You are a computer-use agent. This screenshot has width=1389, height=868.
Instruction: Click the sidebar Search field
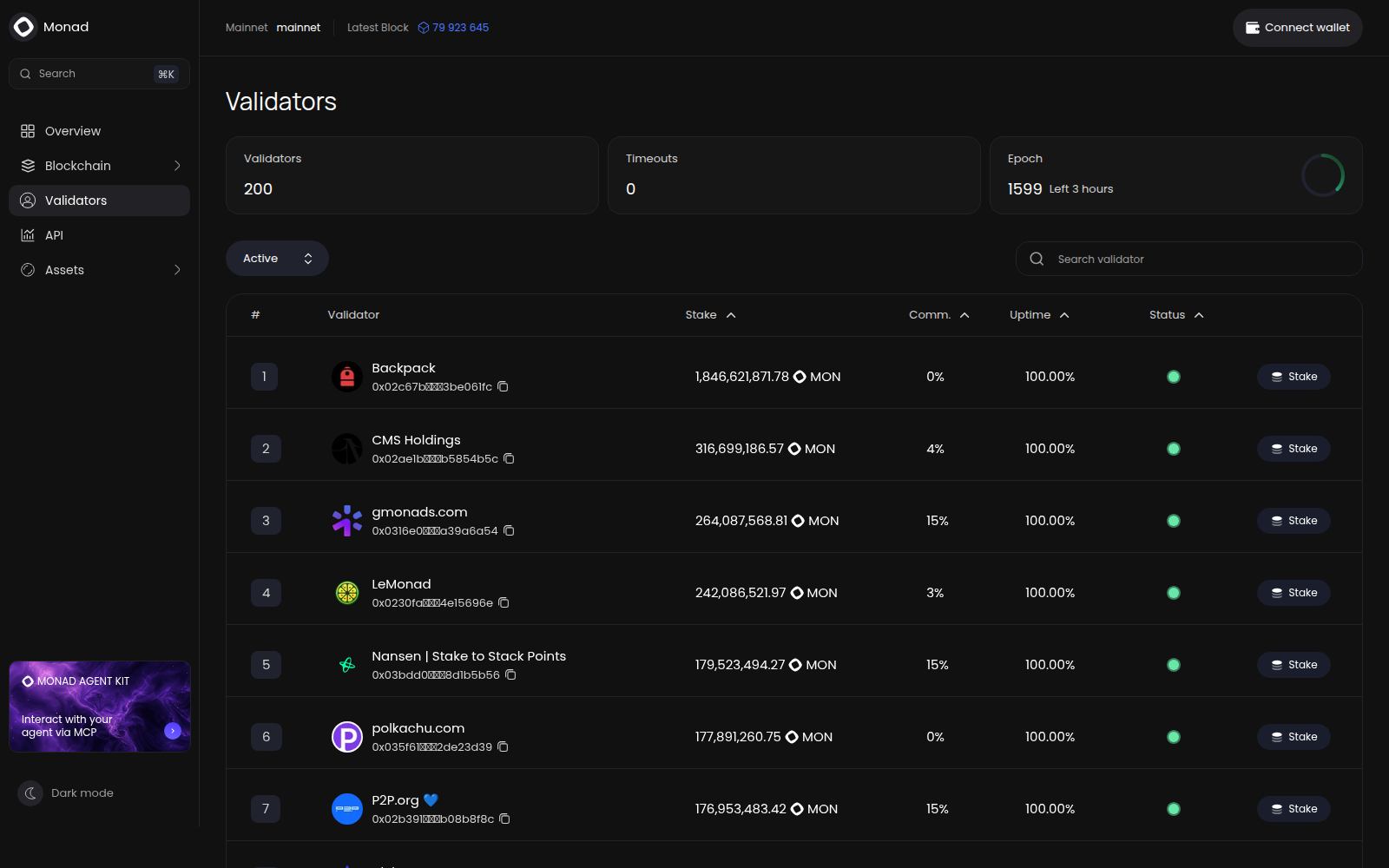(x=99, y=74)
